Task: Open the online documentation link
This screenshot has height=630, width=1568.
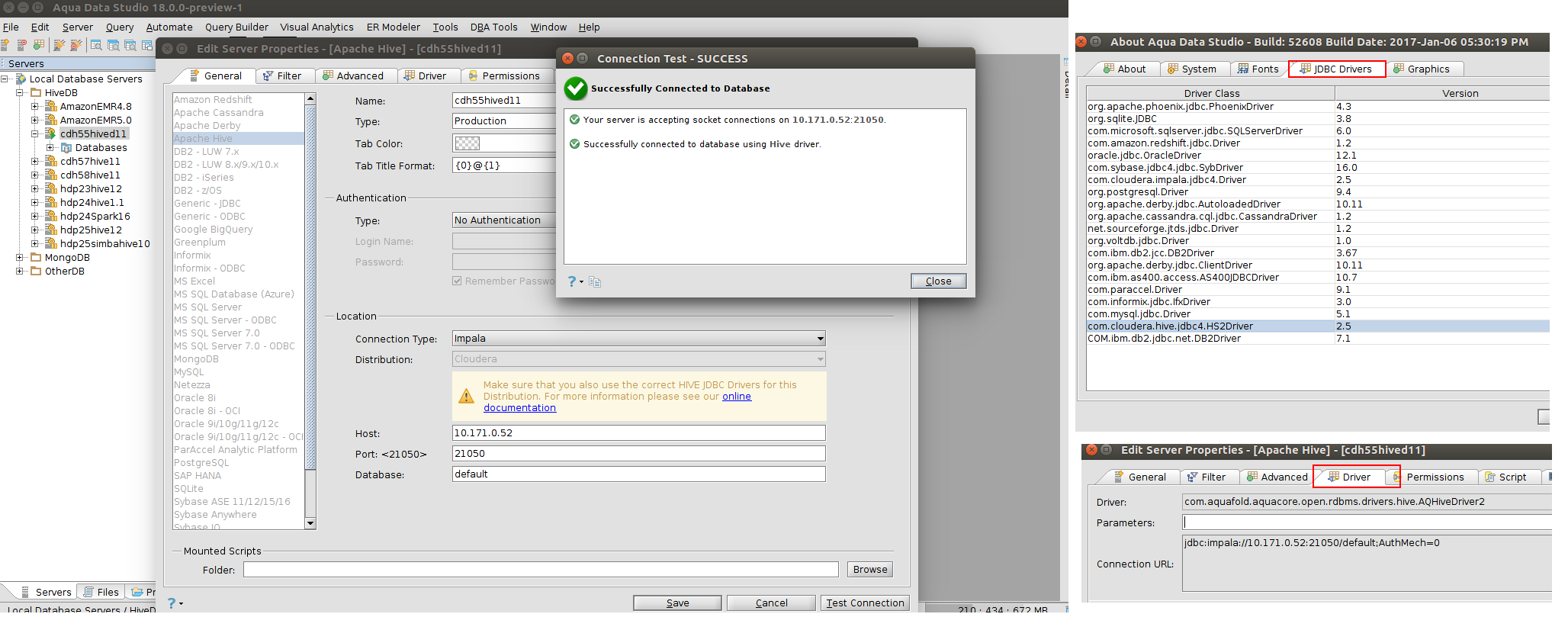Action: point(737,396)
